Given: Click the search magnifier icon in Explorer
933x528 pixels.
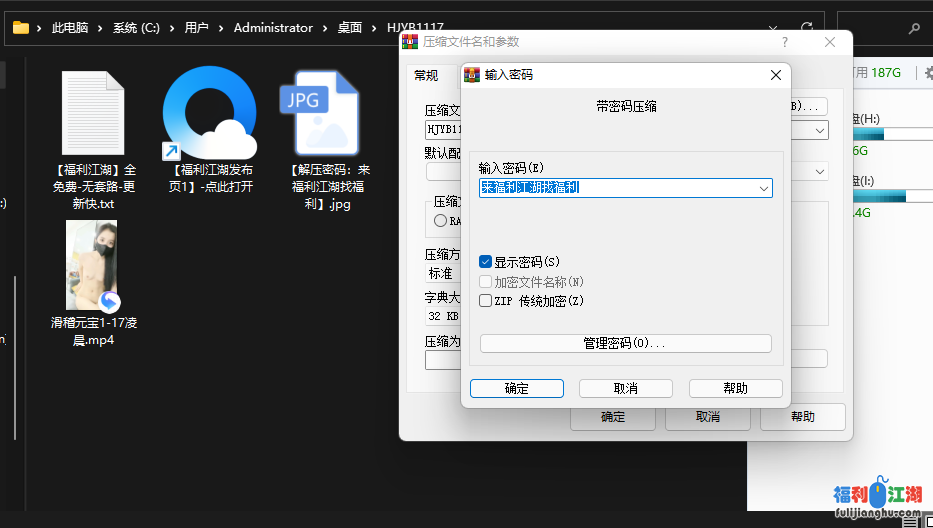Looking at the screenshot, I should (915, 29).
